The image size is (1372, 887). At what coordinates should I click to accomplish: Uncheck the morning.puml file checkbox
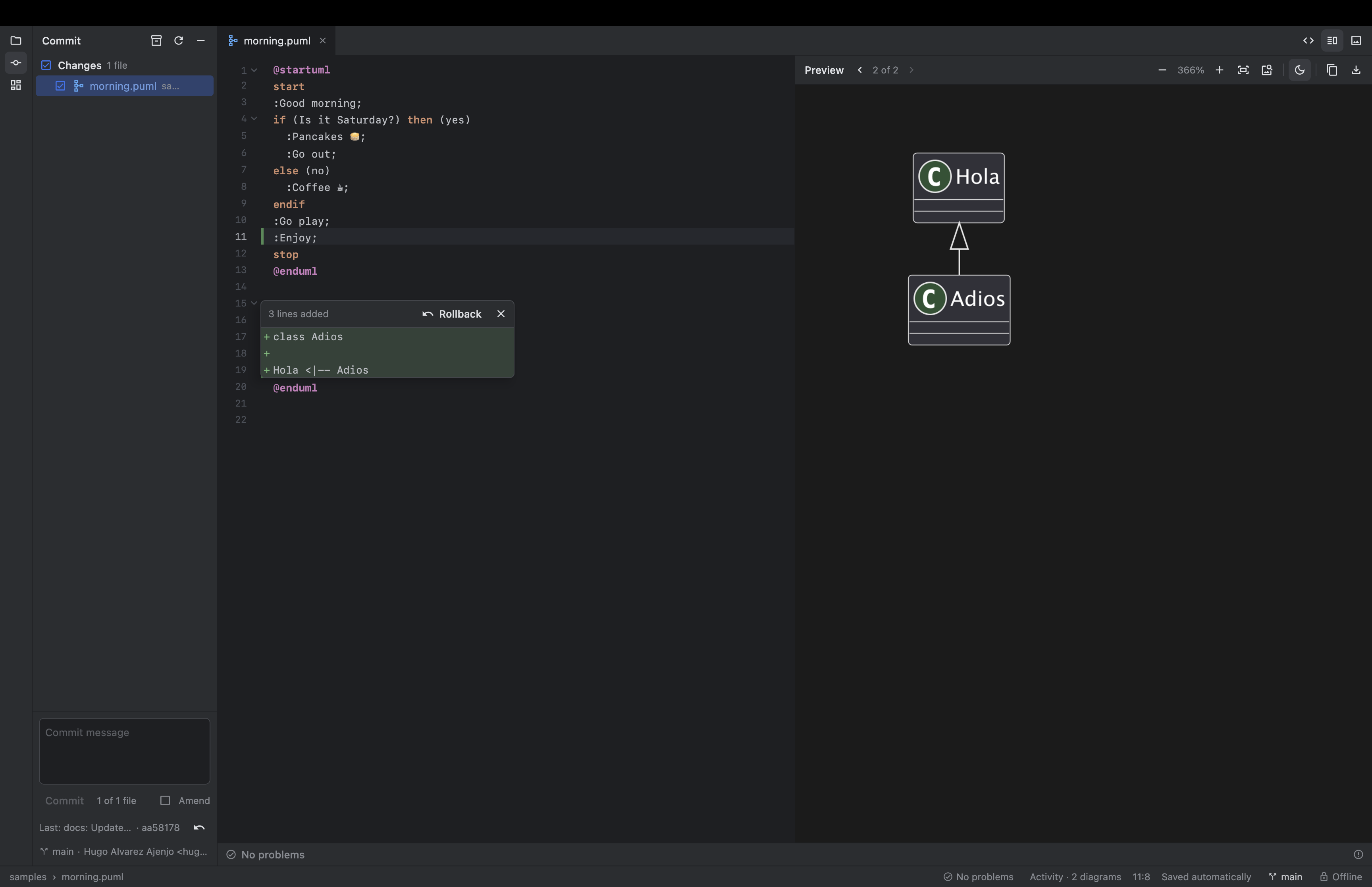click(x=60, y=86)
